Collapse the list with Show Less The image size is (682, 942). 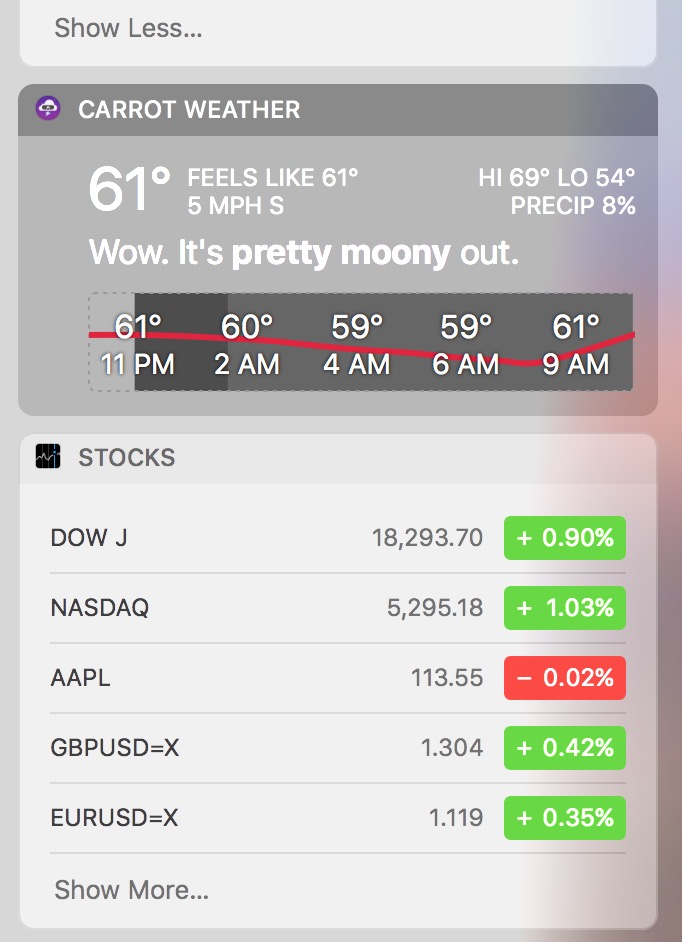point(128,28)
